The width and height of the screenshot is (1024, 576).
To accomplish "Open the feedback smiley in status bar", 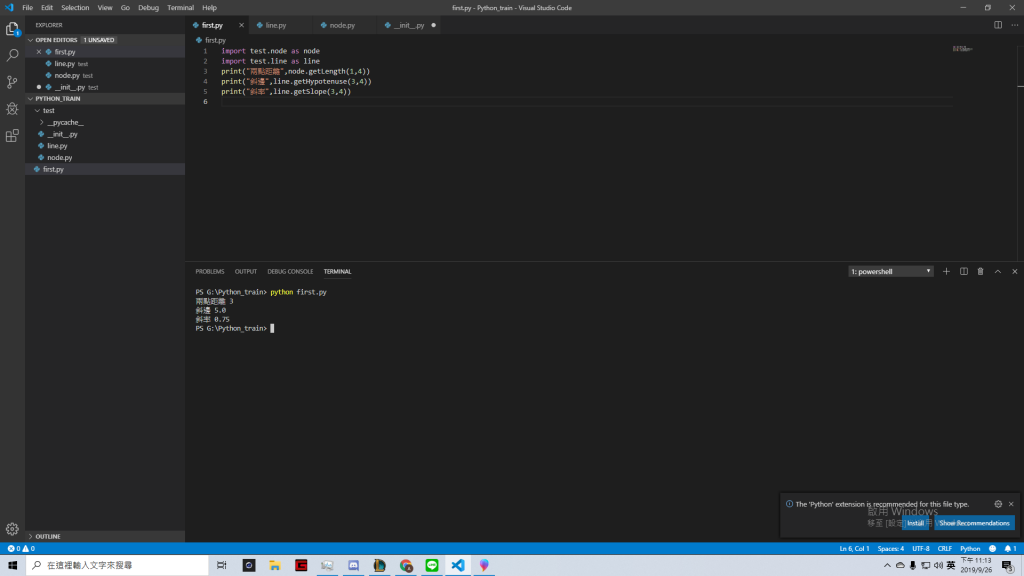I will [x=993, y=549].
